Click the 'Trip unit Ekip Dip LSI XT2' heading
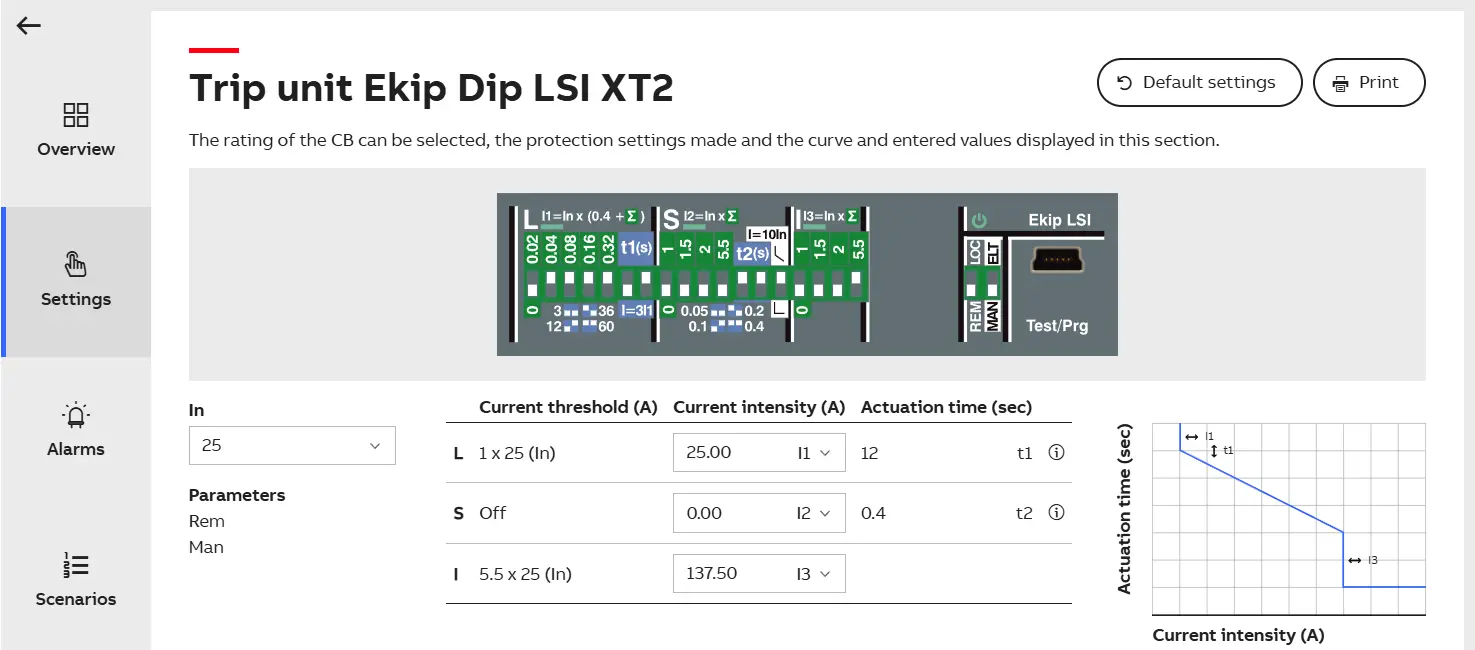Viewport: 1475px width, 650px height. point(431,88)
